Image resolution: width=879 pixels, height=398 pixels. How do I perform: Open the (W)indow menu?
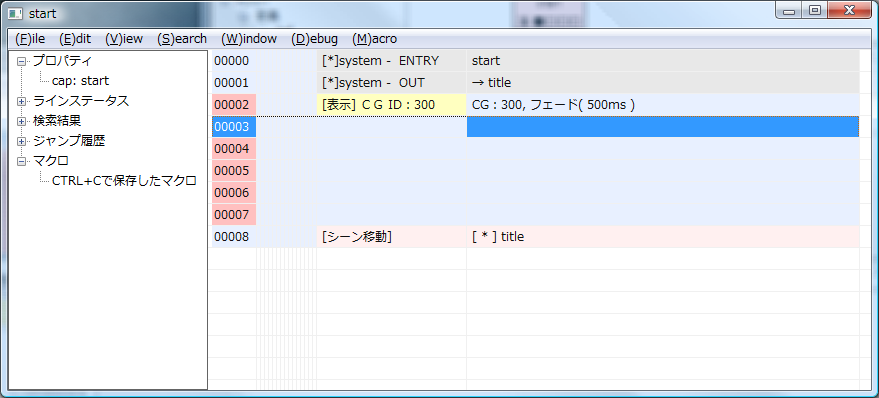pos(249,39)
